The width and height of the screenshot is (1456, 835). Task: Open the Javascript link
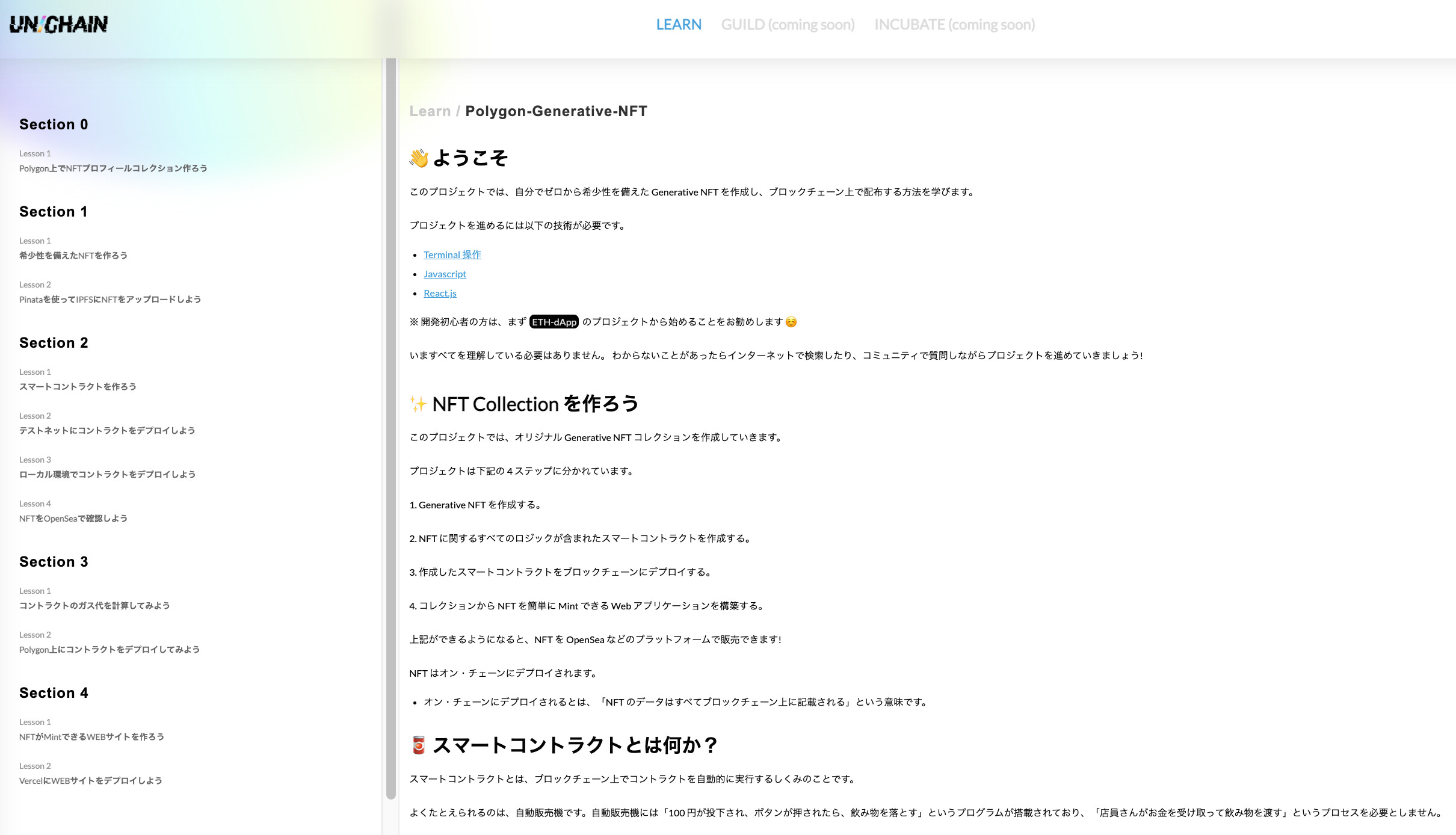(445, 274)
